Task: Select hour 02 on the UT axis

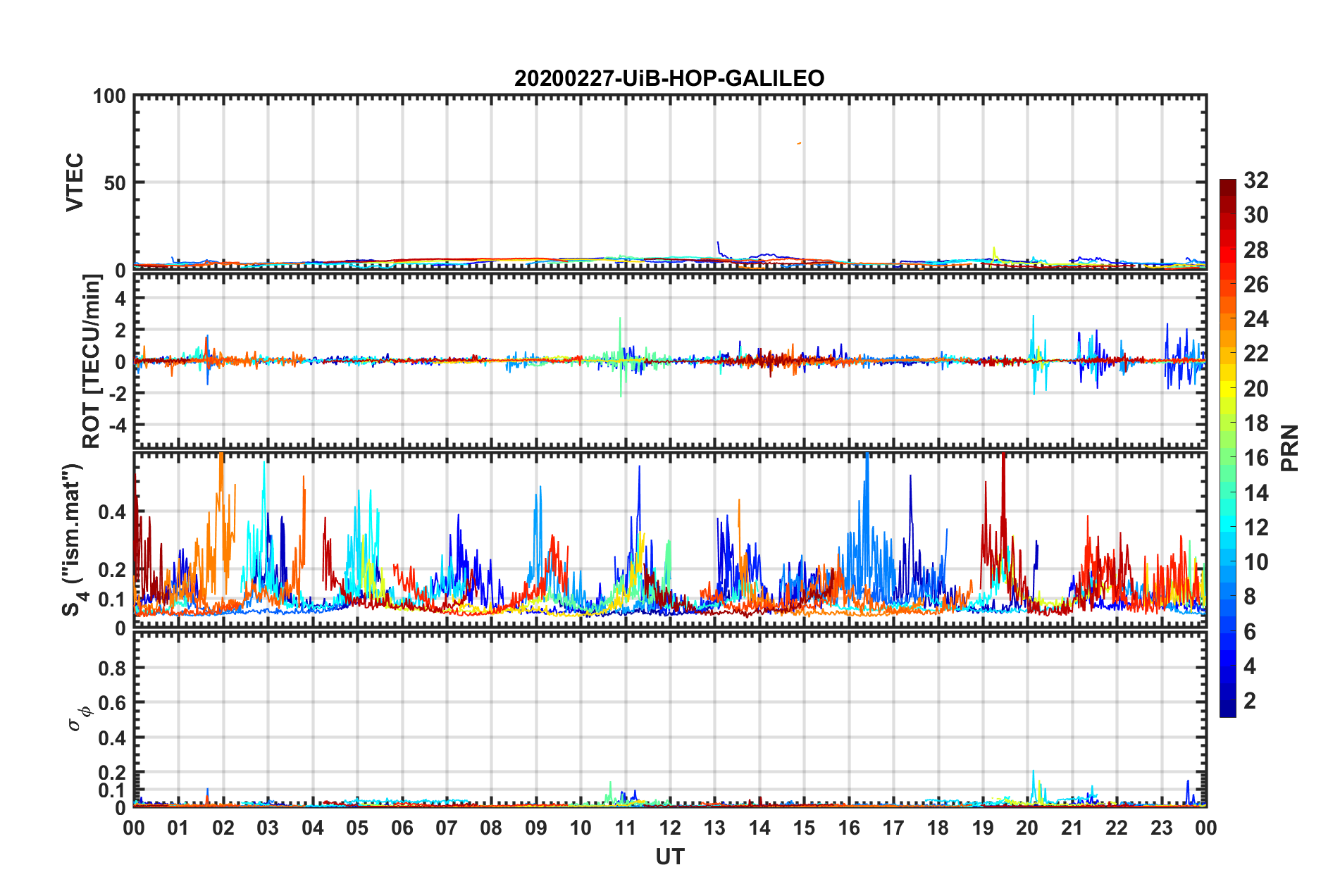Action: click(223, 828)
